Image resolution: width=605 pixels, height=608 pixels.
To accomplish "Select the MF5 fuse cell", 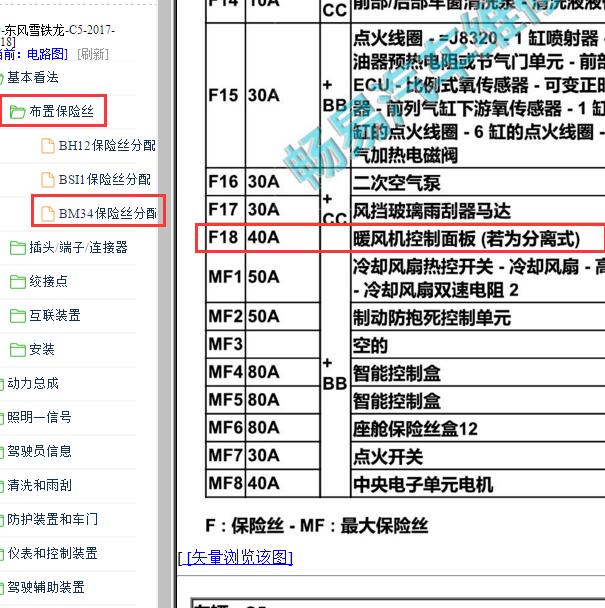I will click(x=225, y=400).
